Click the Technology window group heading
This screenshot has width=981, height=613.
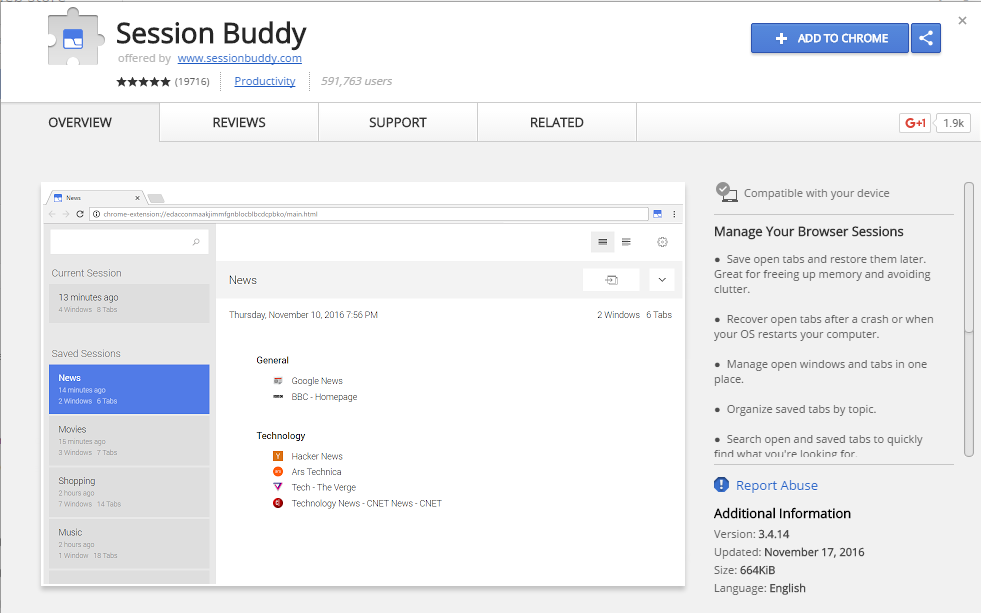[281, 436]
